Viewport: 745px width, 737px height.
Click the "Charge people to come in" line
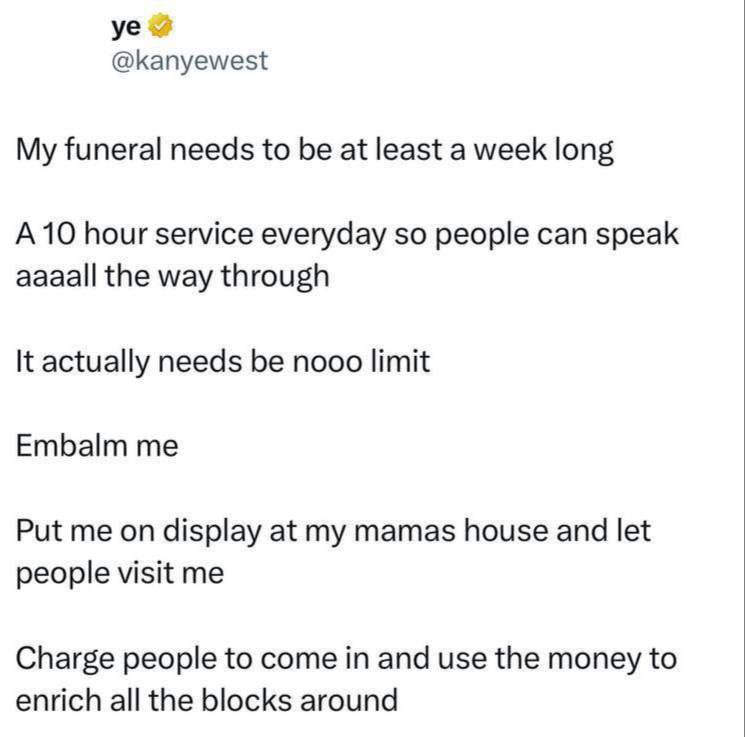pyautogui.click(x=346, y=658)
